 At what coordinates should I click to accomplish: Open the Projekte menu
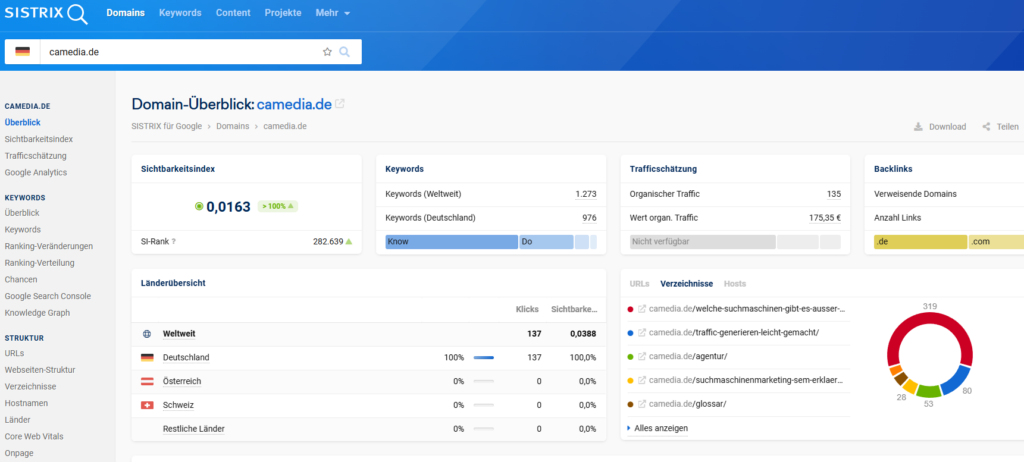[283, 13]
